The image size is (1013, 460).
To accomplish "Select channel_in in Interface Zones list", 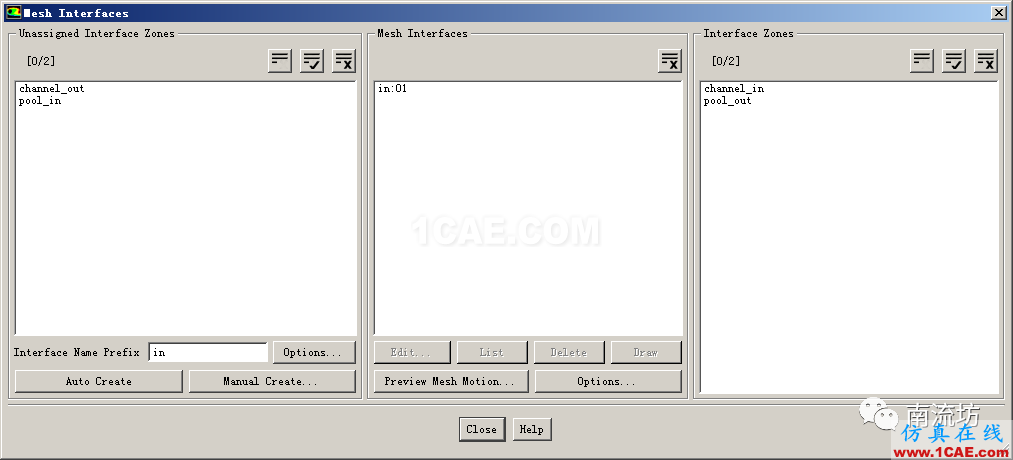I will [x=734, y=89].
